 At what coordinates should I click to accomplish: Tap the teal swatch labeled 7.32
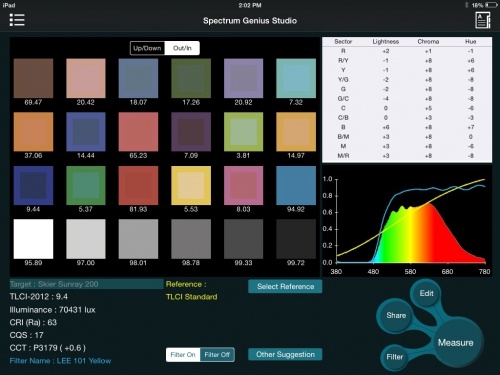[296, 78]
